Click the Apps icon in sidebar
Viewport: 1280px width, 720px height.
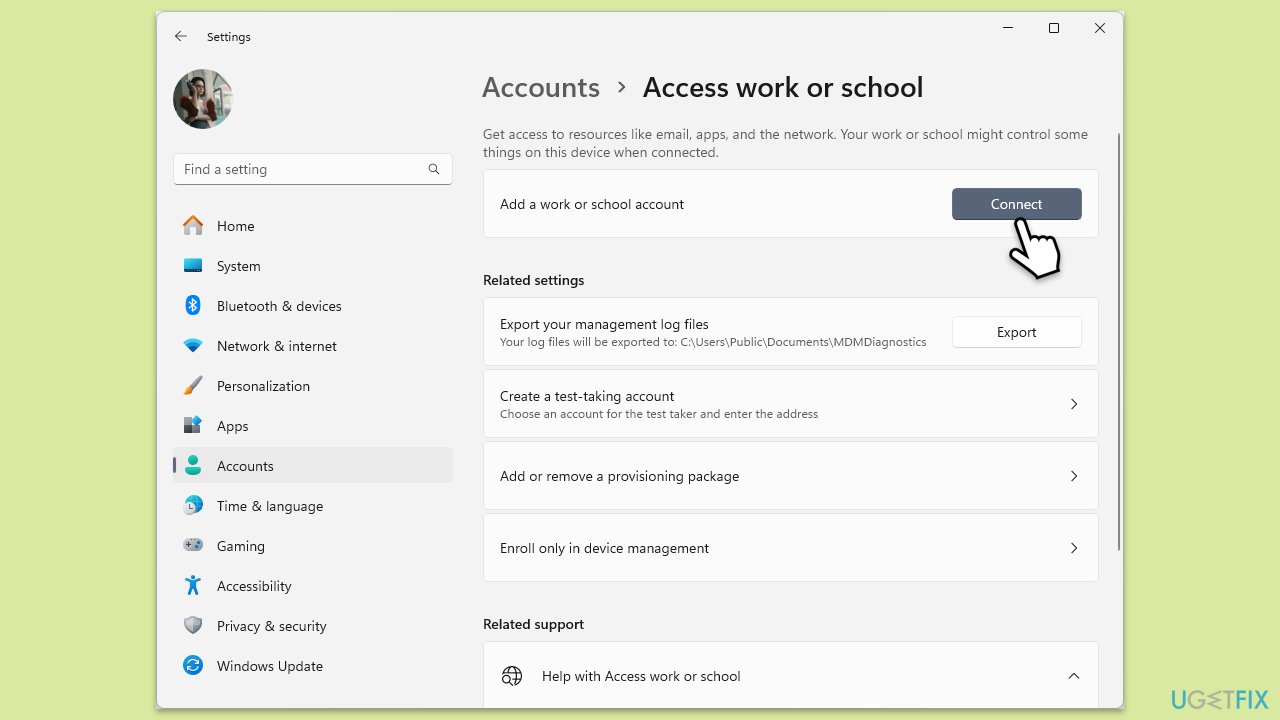(x=193, y=426)
